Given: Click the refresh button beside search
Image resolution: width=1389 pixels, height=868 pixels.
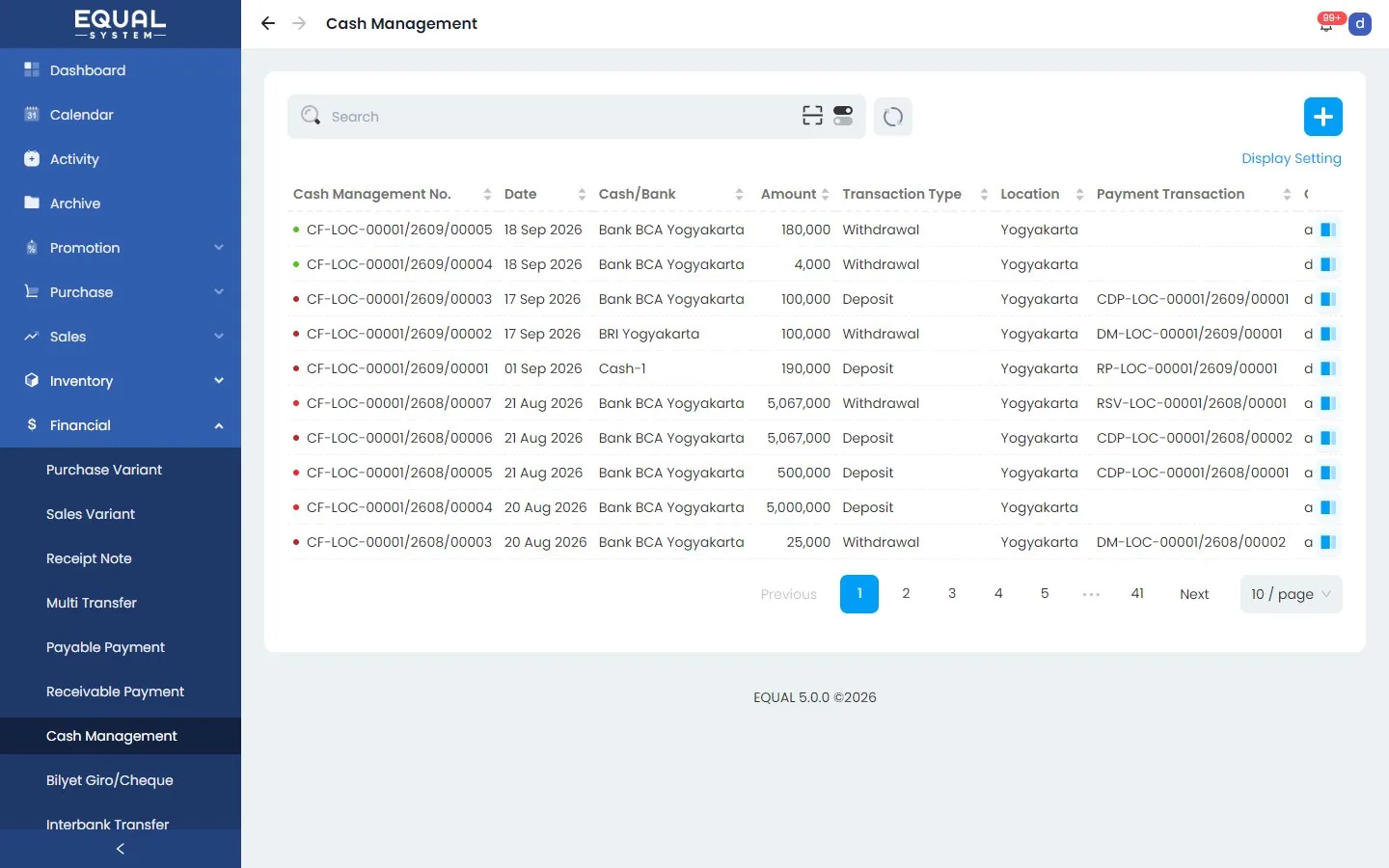Looking at the screenshot, I should pos(893,117).
